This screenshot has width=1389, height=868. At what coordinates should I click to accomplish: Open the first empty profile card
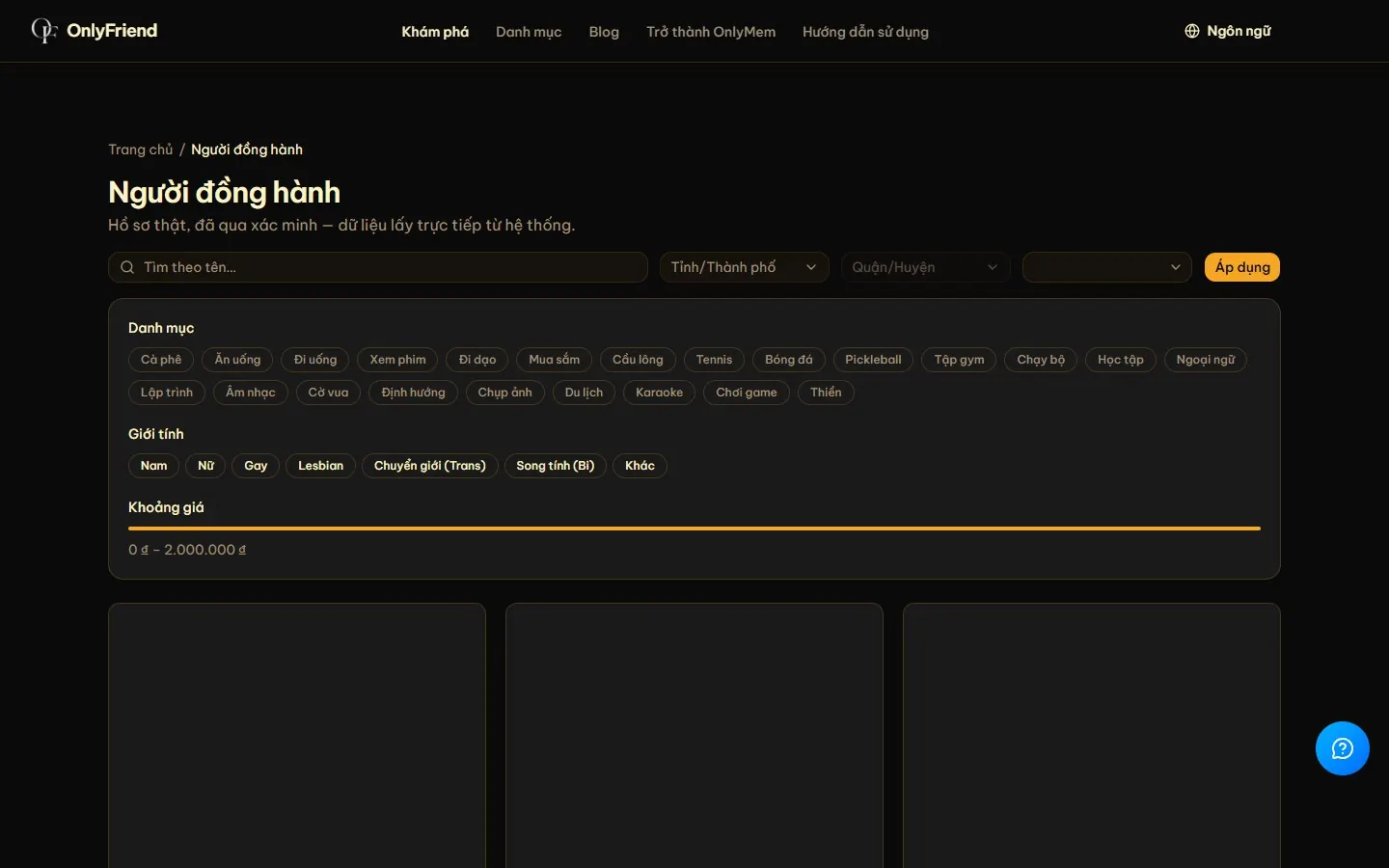(x=297, y=736)
